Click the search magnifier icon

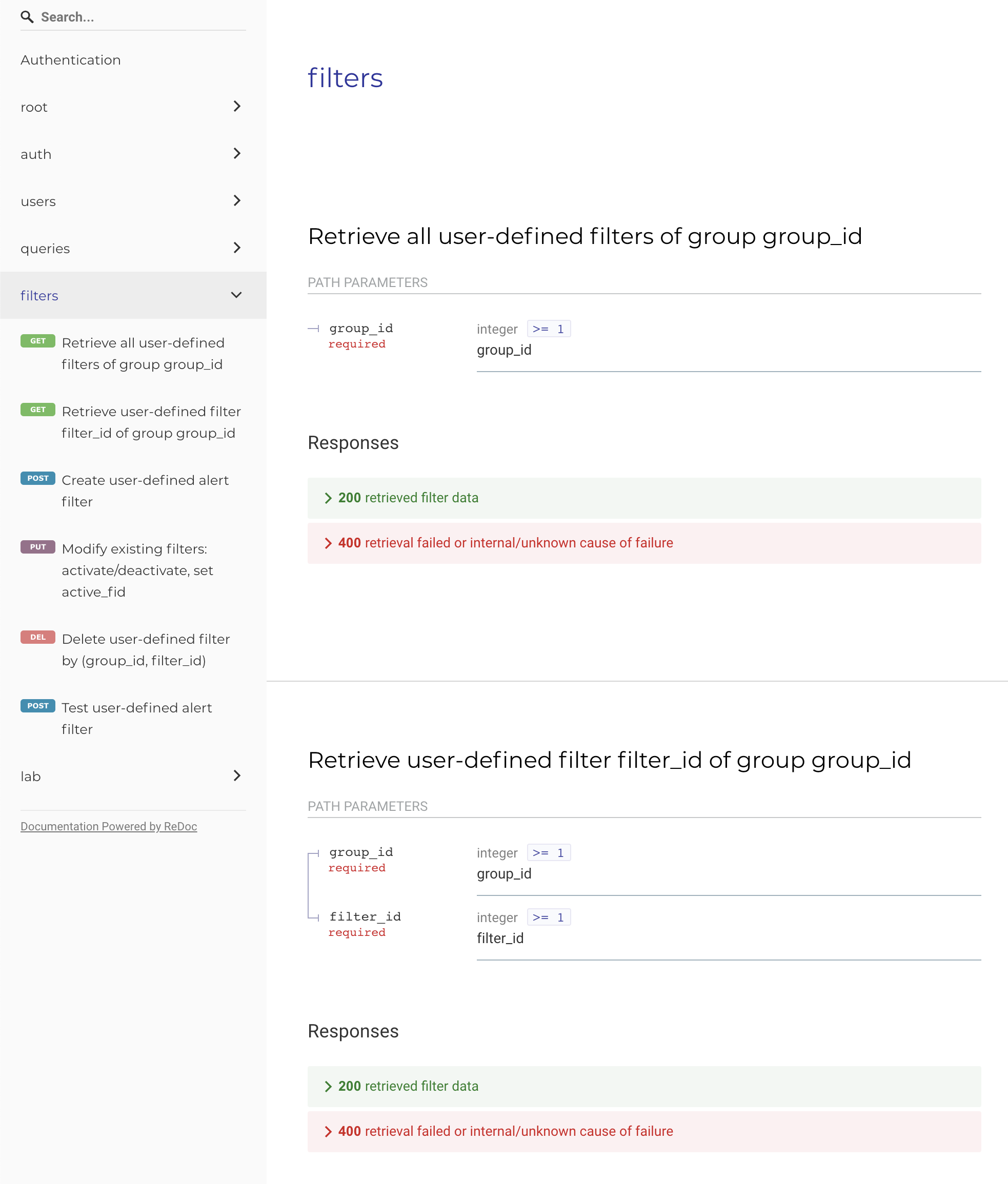click(x=27, y=17)
